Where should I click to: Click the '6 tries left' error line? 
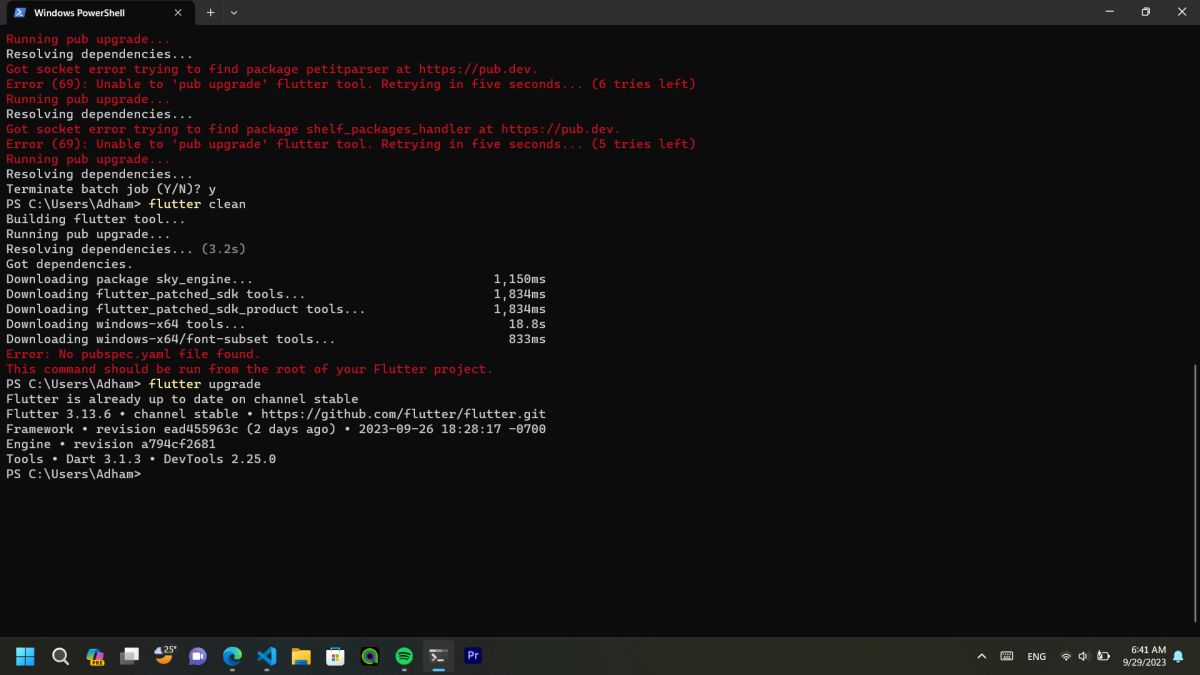coord(351,84)
